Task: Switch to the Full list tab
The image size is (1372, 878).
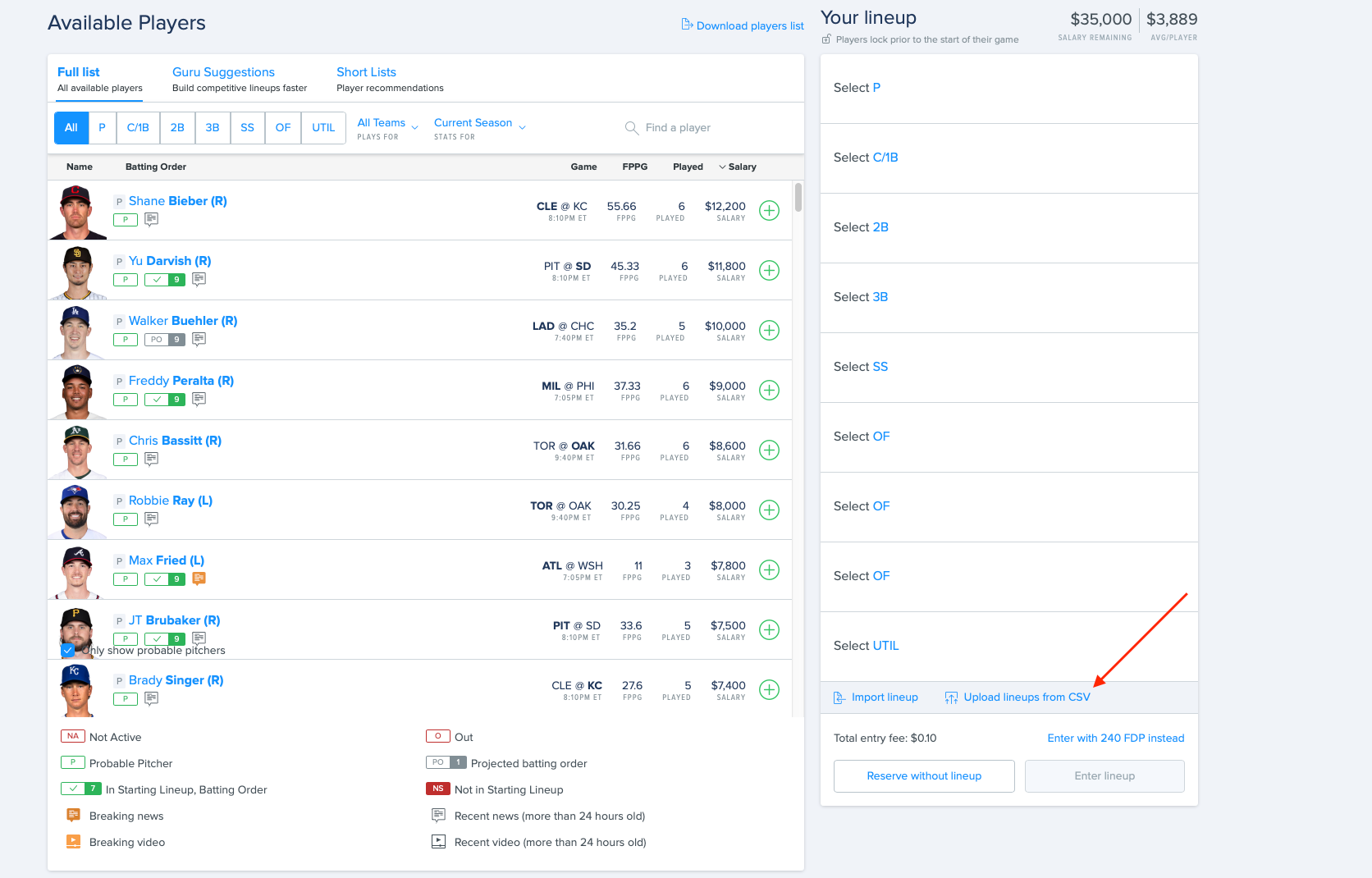Action: click(x=100, y=80)
